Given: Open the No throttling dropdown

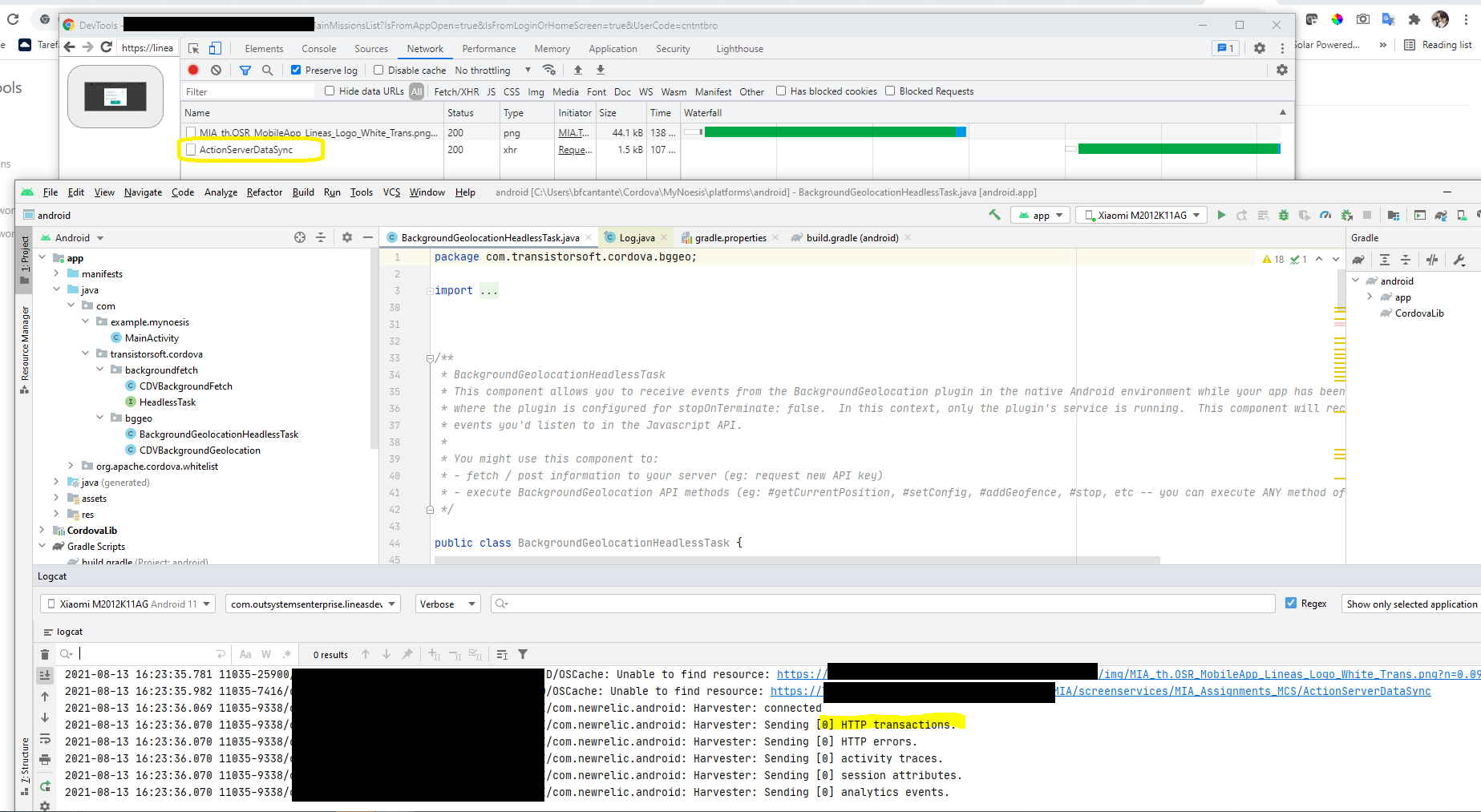Looking at the screenshot, I should click(x=493, y=70).
